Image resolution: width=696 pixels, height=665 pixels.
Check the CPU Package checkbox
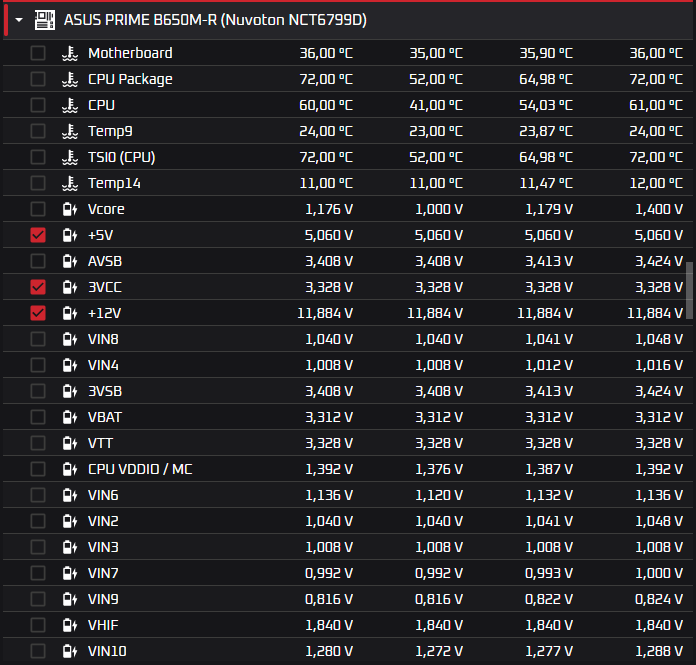coord(38,79)
